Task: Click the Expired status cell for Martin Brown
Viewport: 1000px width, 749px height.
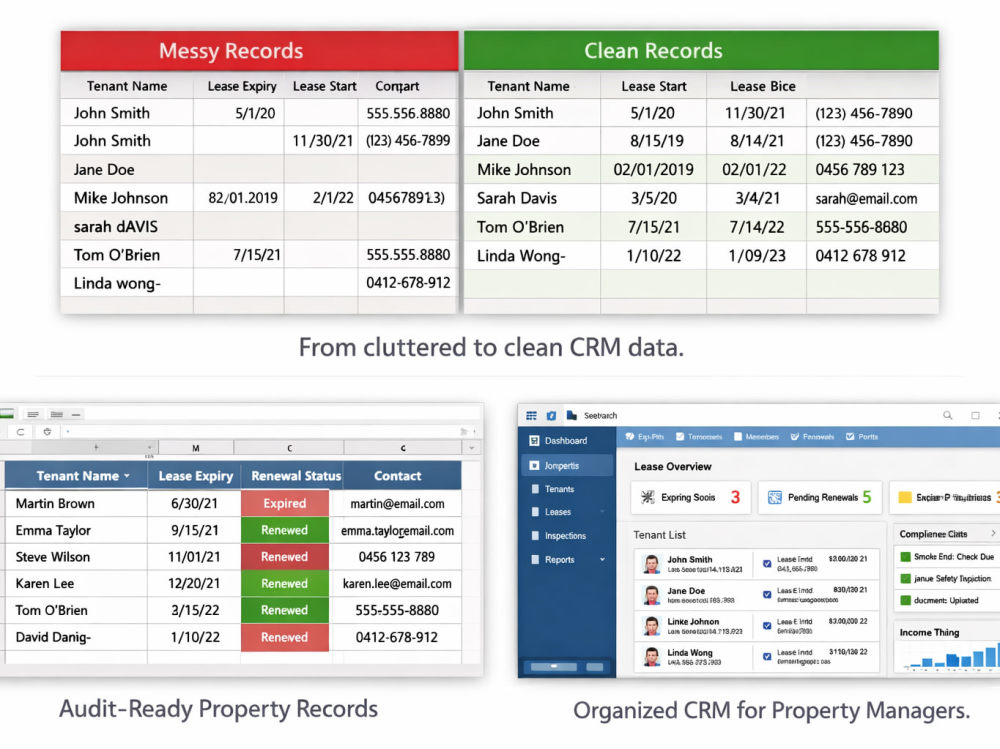Action: pos(284,503)
